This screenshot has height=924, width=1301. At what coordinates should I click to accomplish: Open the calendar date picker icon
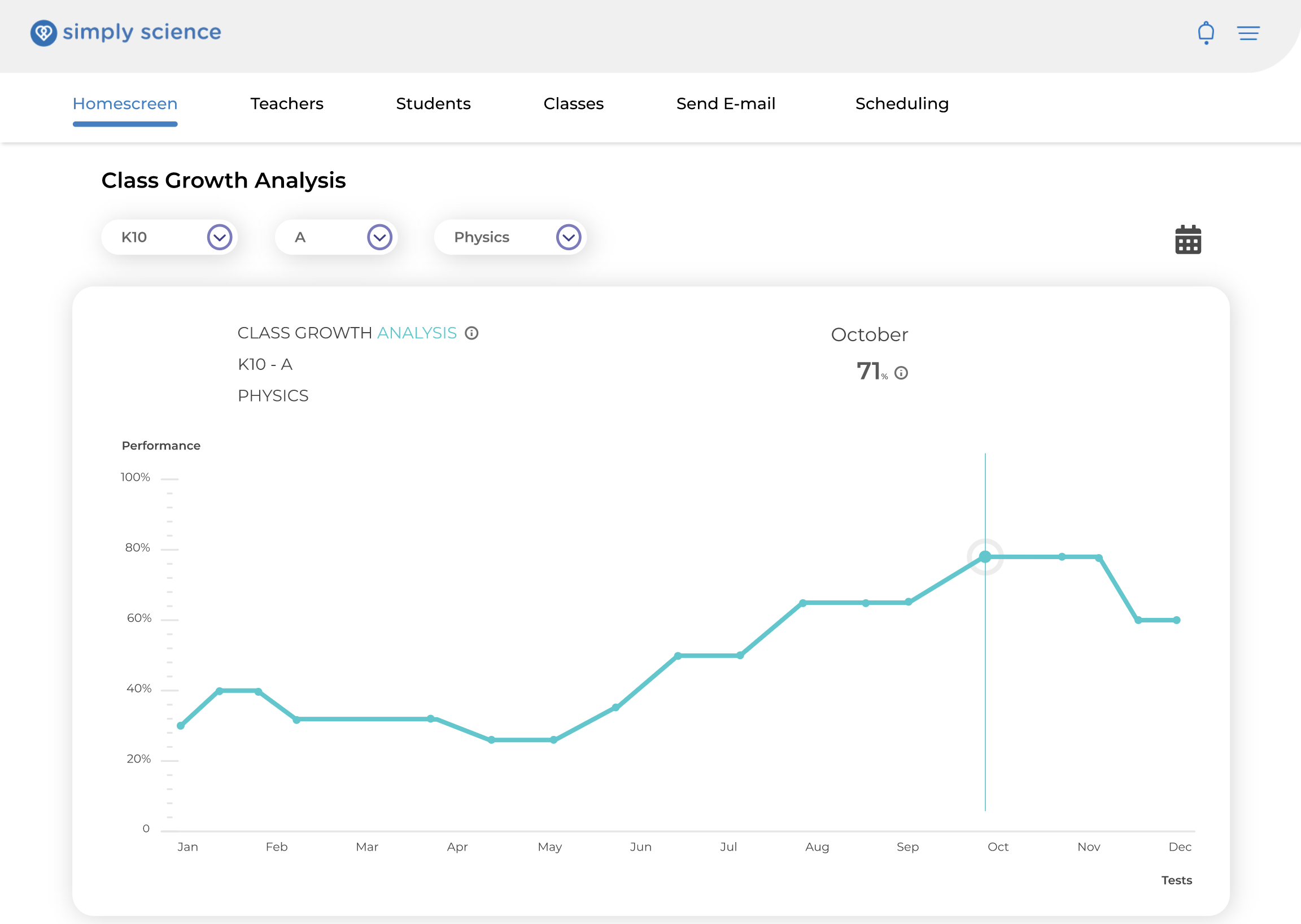1188,239
